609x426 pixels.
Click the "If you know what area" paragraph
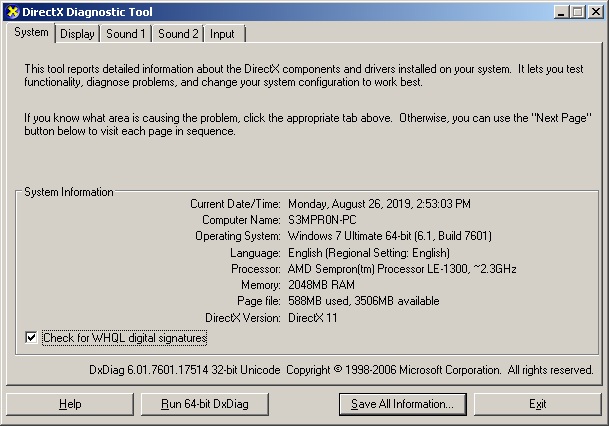[308, 124]
